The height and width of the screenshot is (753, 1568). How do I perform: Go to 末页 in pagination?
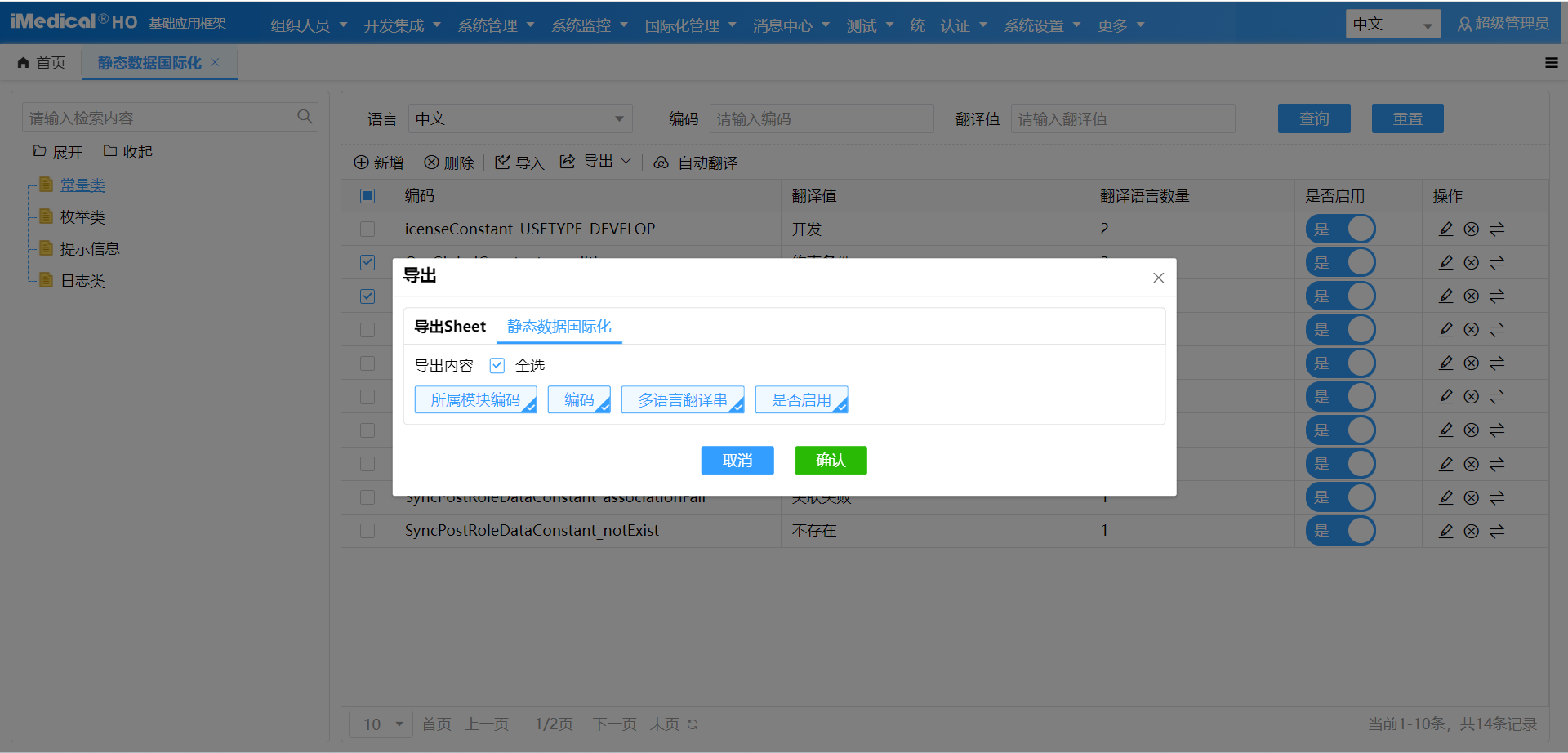665,724
